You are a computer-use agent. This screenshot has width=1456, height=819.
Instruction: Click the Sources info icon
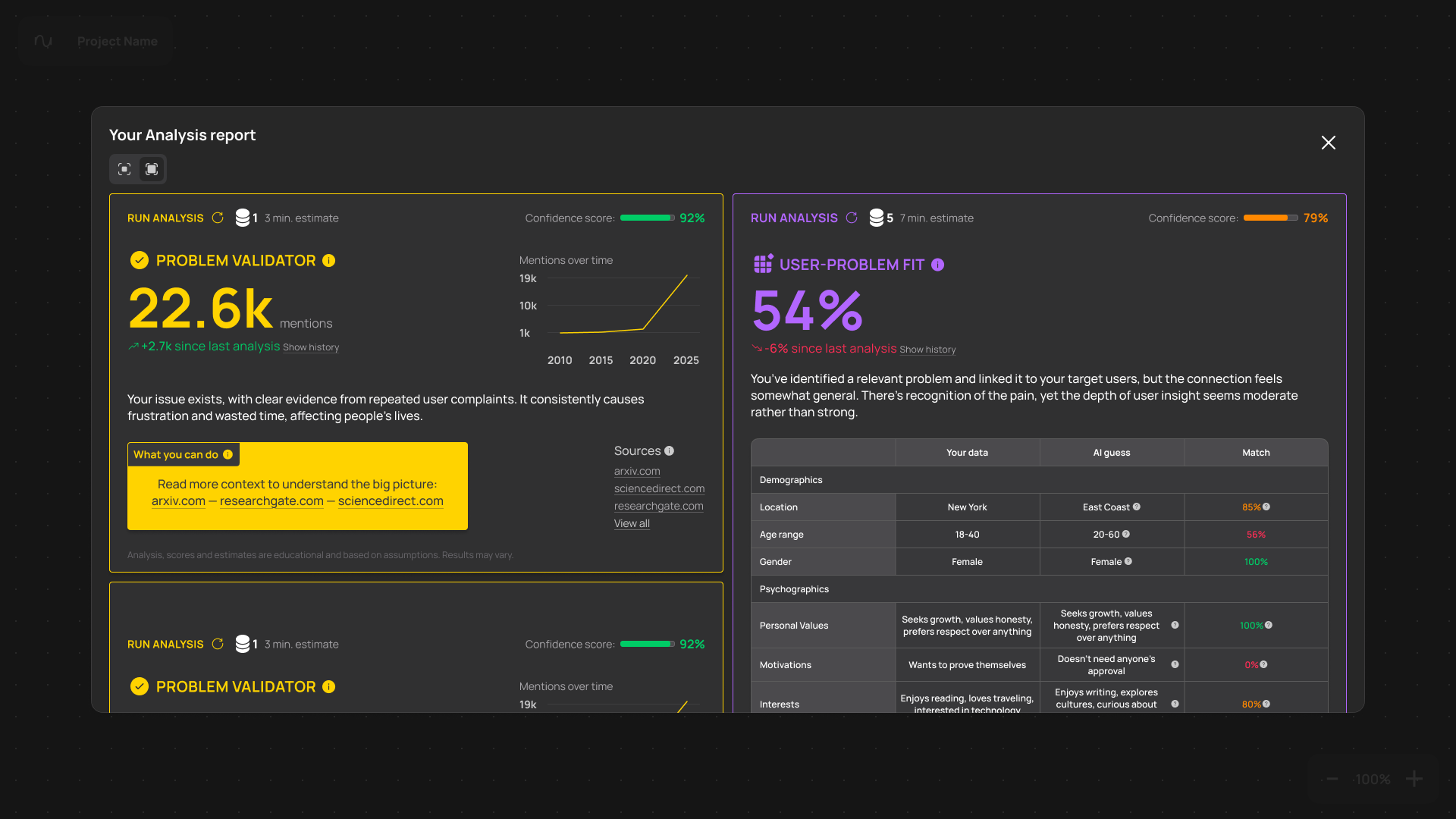(x=669, y=450)
